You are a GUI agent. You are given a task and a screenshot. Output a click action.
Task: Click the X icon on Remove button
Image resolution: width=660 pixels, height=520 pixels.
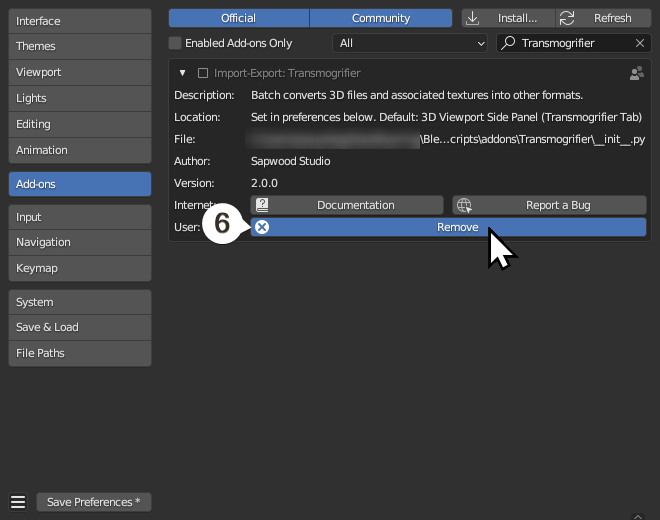coord(262,227)
